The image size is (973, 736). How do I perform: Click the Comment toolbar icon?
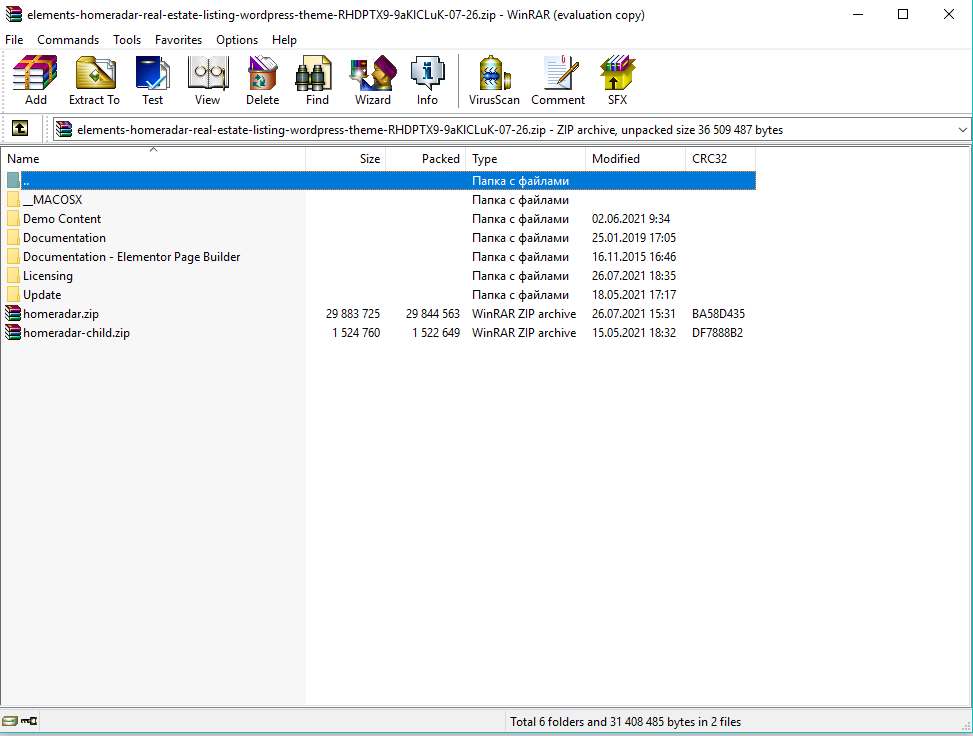point(558,80)
